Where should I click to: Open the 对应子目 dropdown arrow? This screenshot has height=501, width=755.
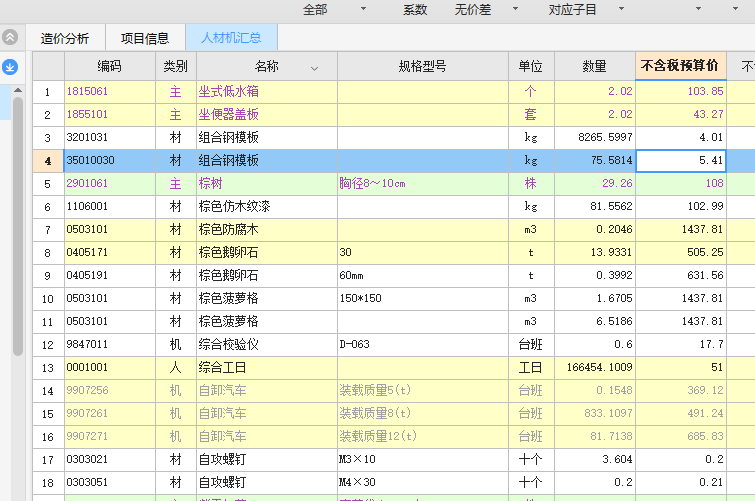point(621,9)
